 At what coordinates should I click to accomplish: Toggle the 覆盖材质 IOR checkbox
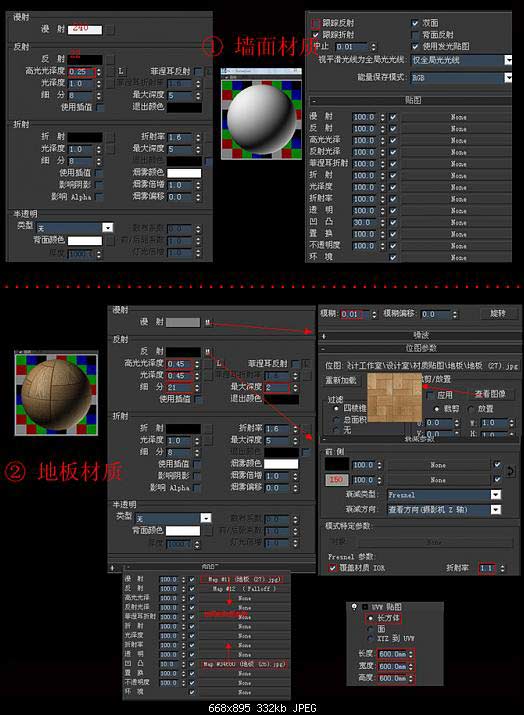pos(332,568)
